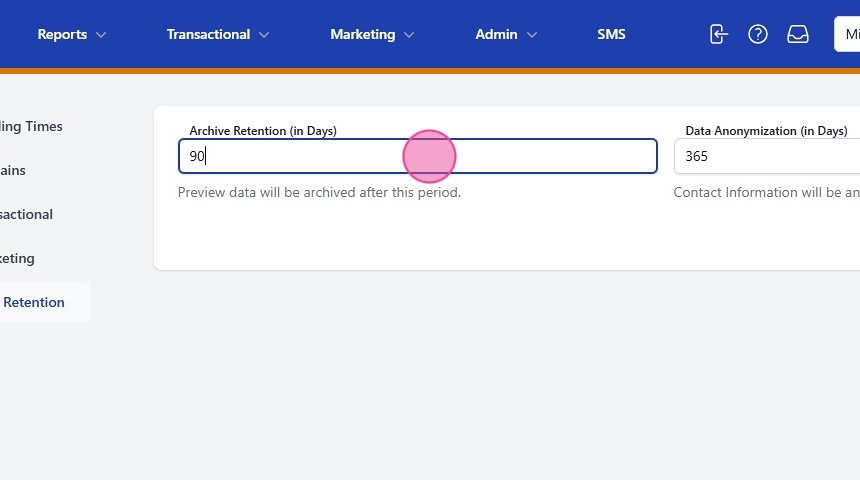This screenshot has height=480, width=860.
Task: Expand the chevron beside Reports
Action: click(x=101, y=35)
